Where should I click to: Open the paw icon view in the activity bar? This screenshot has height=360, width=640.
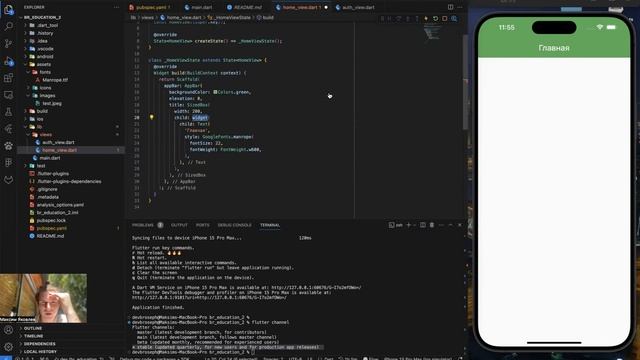[x=8, y=146]
